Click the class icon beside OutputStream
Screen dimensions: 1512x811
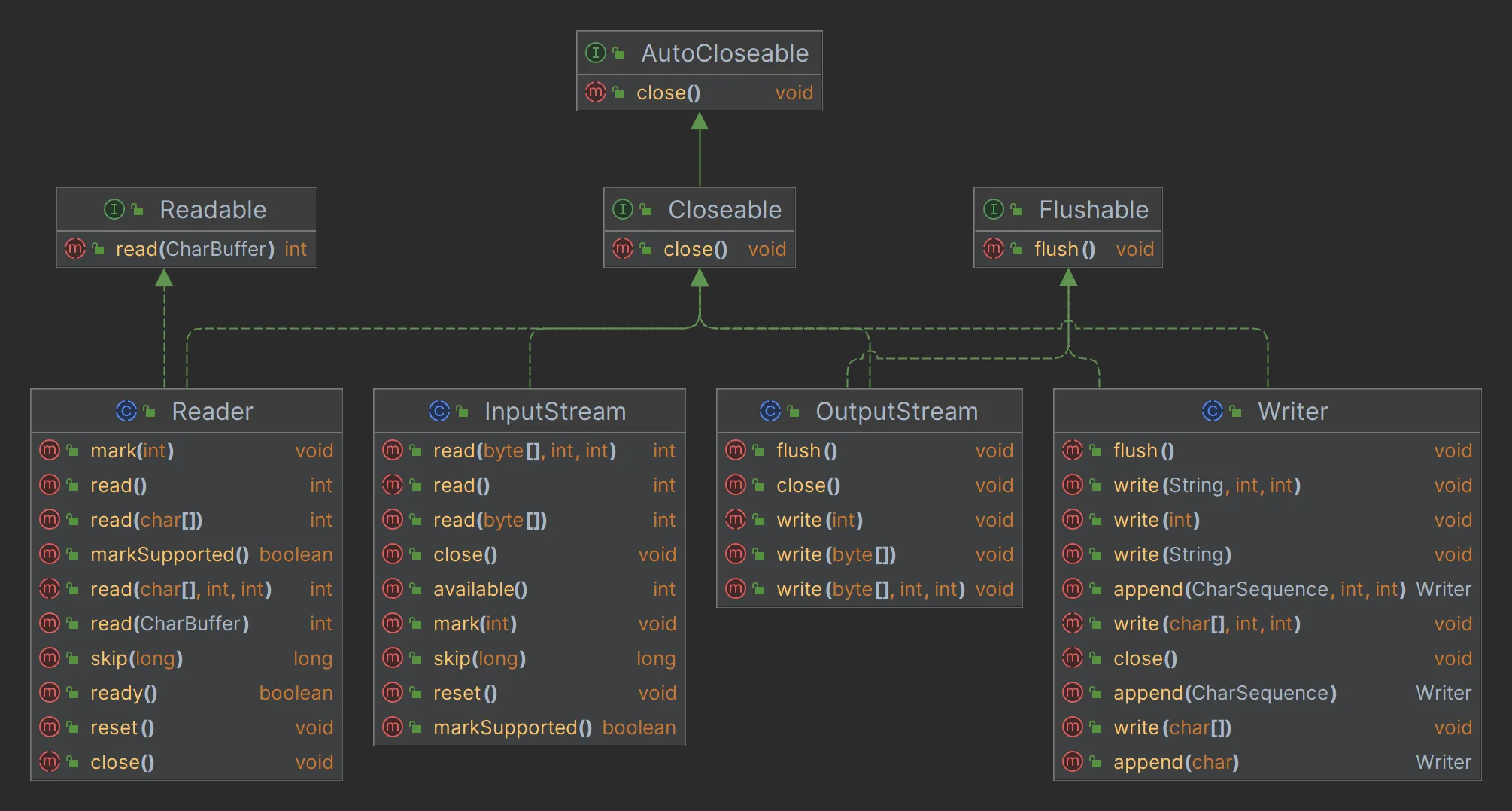click(x=770, y=411)
